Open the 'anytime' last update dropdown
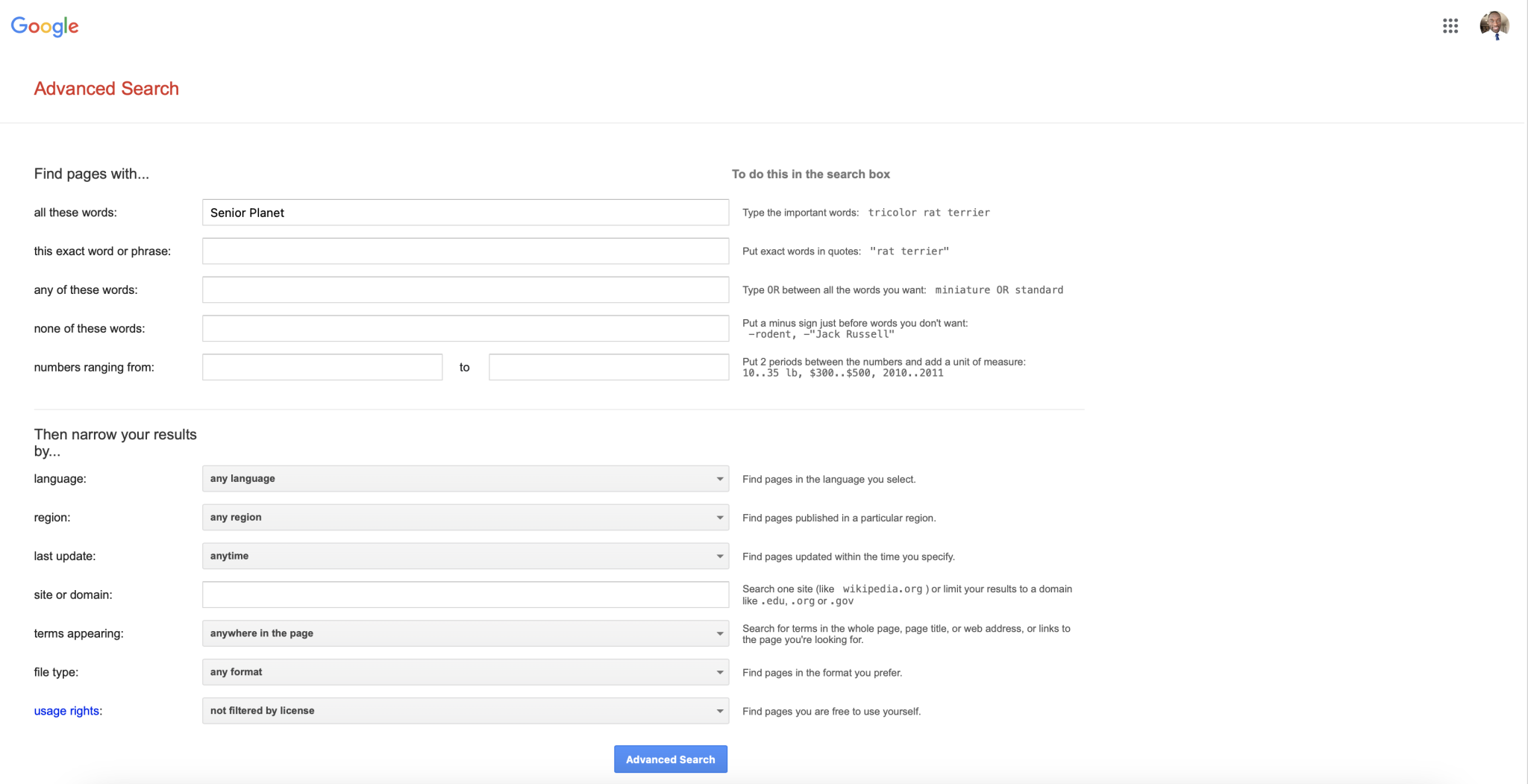The width and height of the screenshot is (1528, 784). click(466, 556)
